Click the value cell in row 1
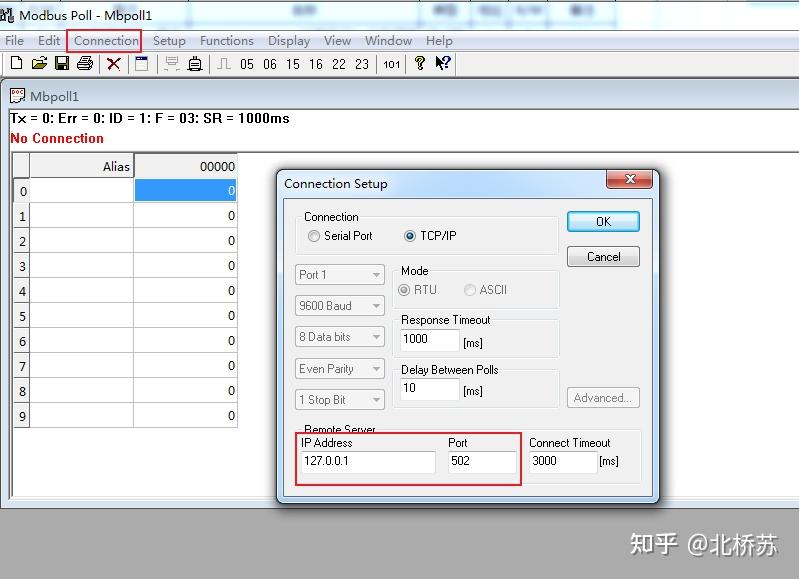Image resolution: width=799 pixels, height=579 pixels. tap(185, 216)
